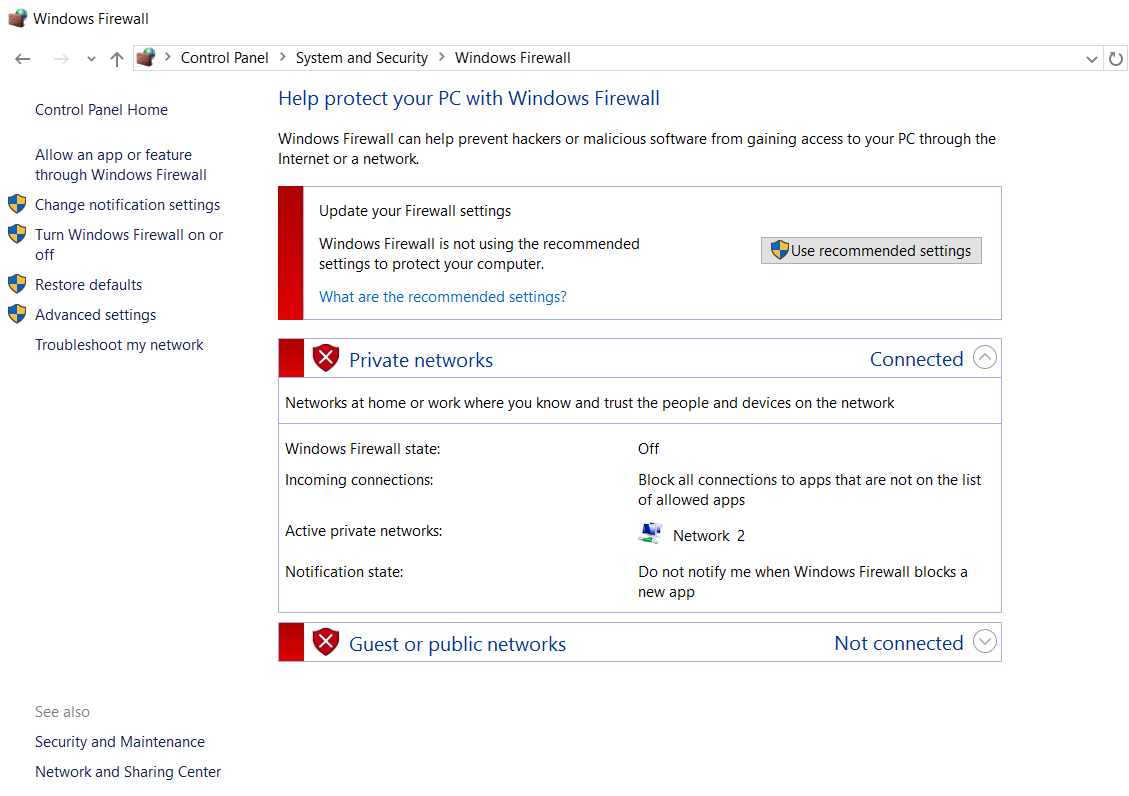Viewport: 1129px width, 796px height.
Task: Open Control Panel Home
Action: (x=102, y=109)
